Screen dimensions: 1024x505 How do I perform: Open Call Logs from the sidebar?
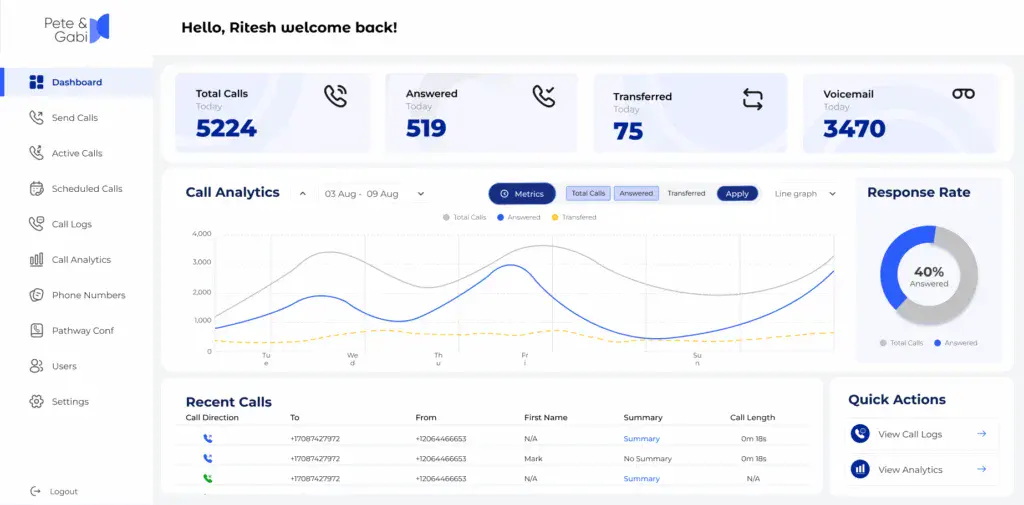tap(71, 224)
